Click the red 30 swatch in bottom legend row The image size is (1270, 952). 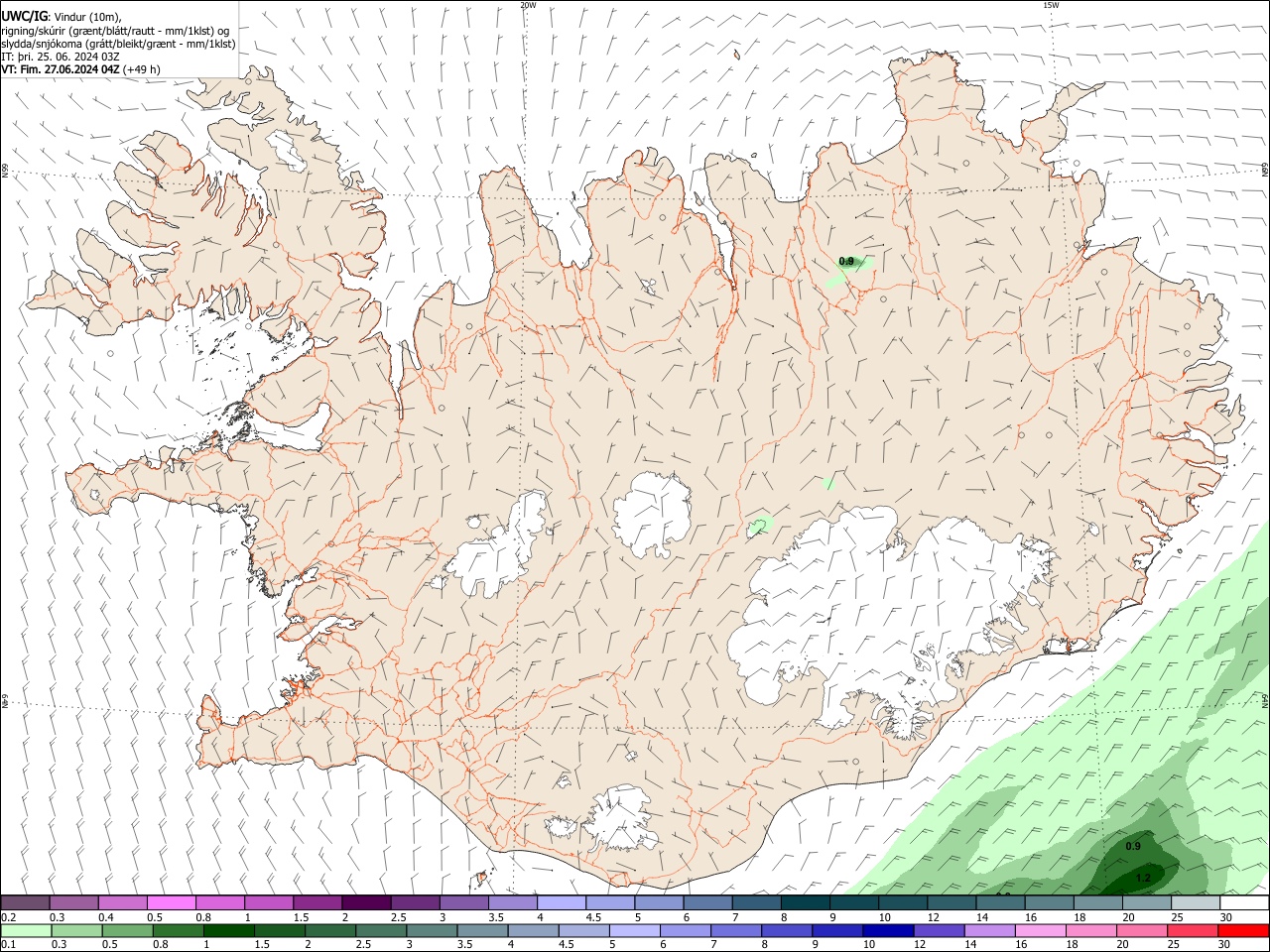(x=1244, y=930)
